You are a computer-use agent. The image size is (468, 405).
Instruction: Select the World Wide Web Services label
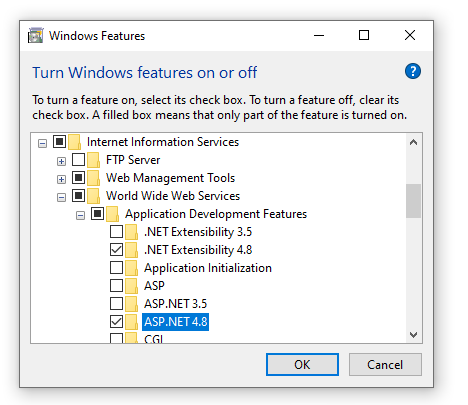click(x=173, y=196)
